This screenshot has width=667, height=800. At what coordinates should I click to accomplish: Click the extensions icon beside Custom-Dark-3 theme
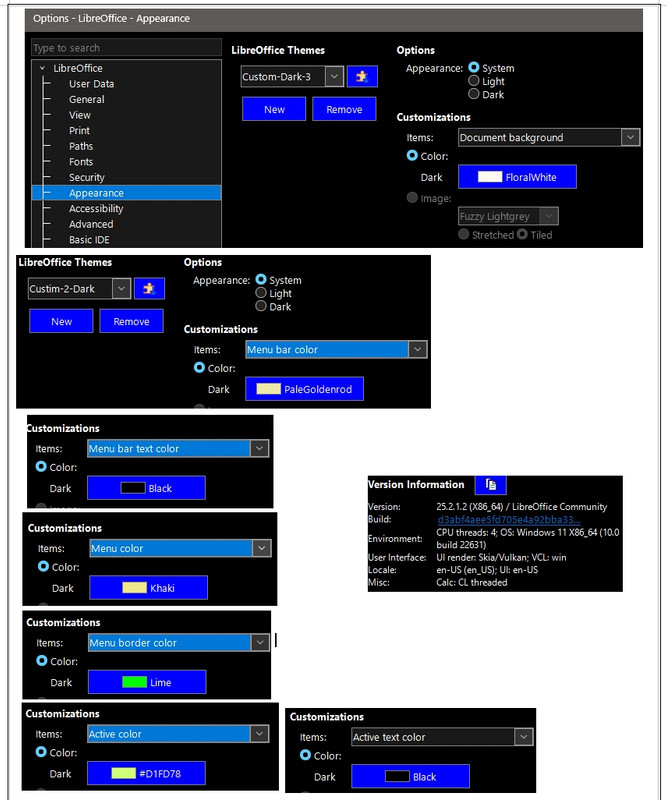pyautogui.click(x=362, y=77)
